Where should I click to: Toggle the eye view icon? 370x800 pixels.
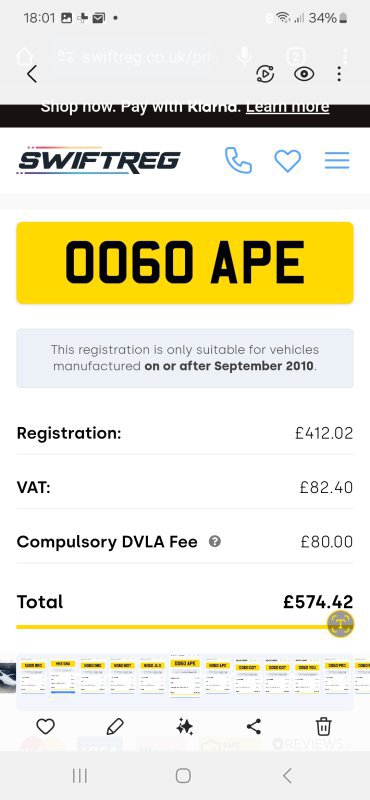(304, 74)
